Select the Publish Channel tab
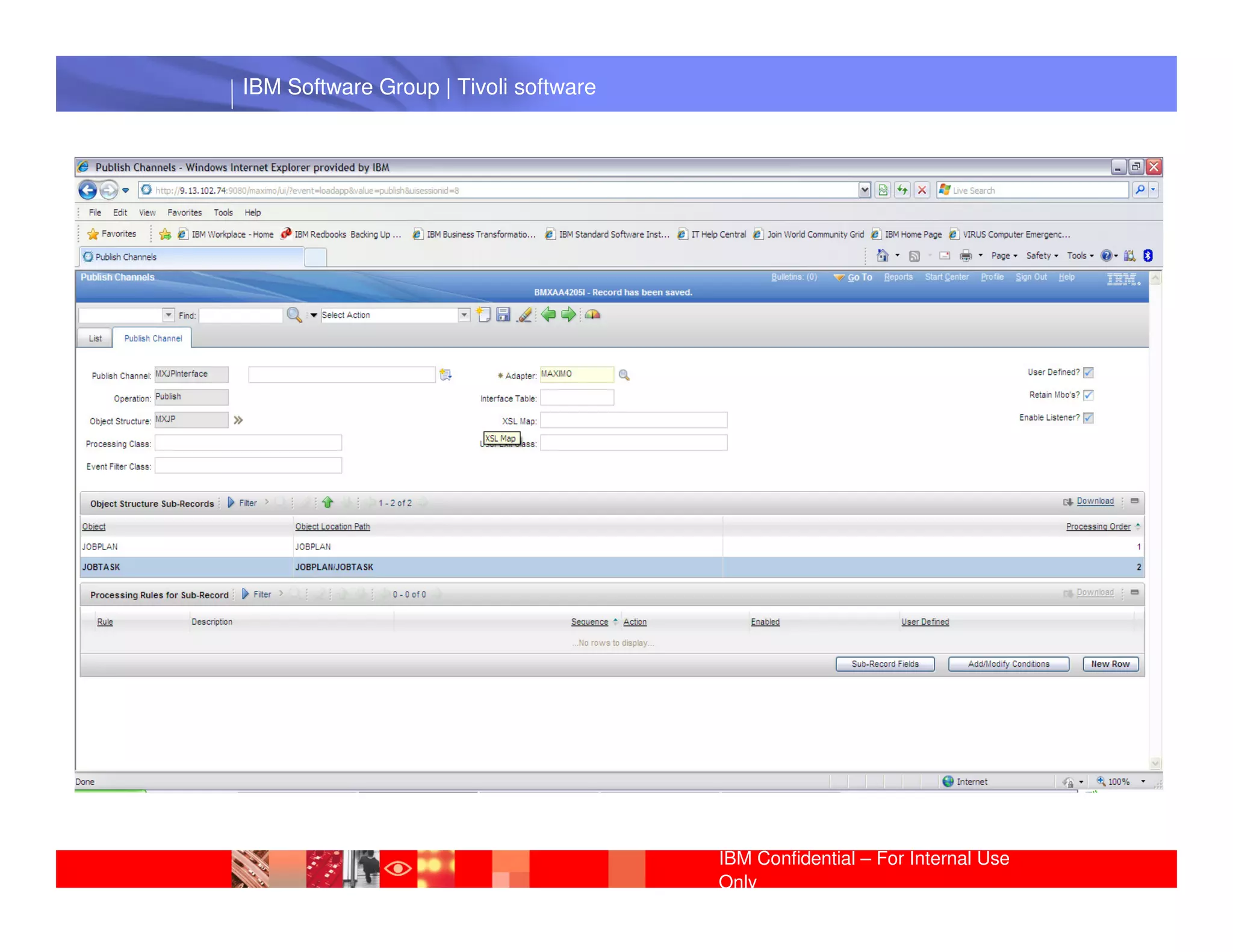The height and width of the screenshot is (952, 1233). click(153, 338)
